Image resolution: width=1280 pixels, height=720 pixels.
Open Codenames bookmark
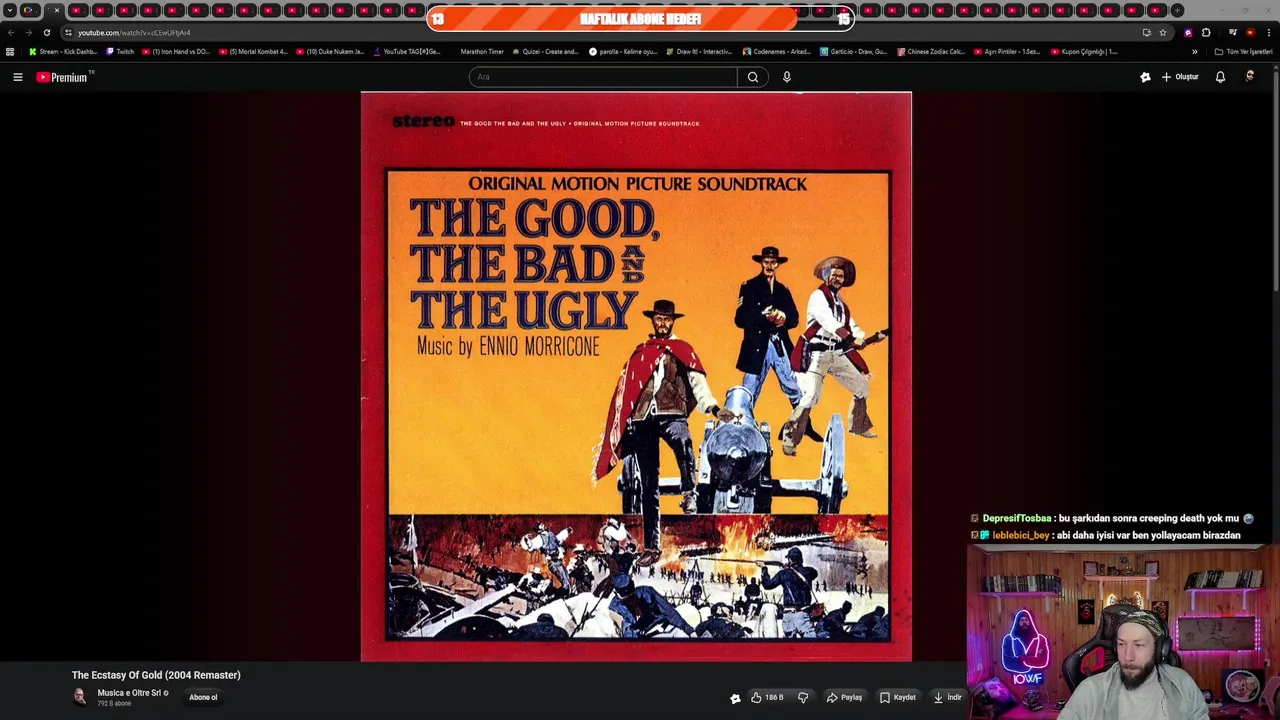click(776, 52)
